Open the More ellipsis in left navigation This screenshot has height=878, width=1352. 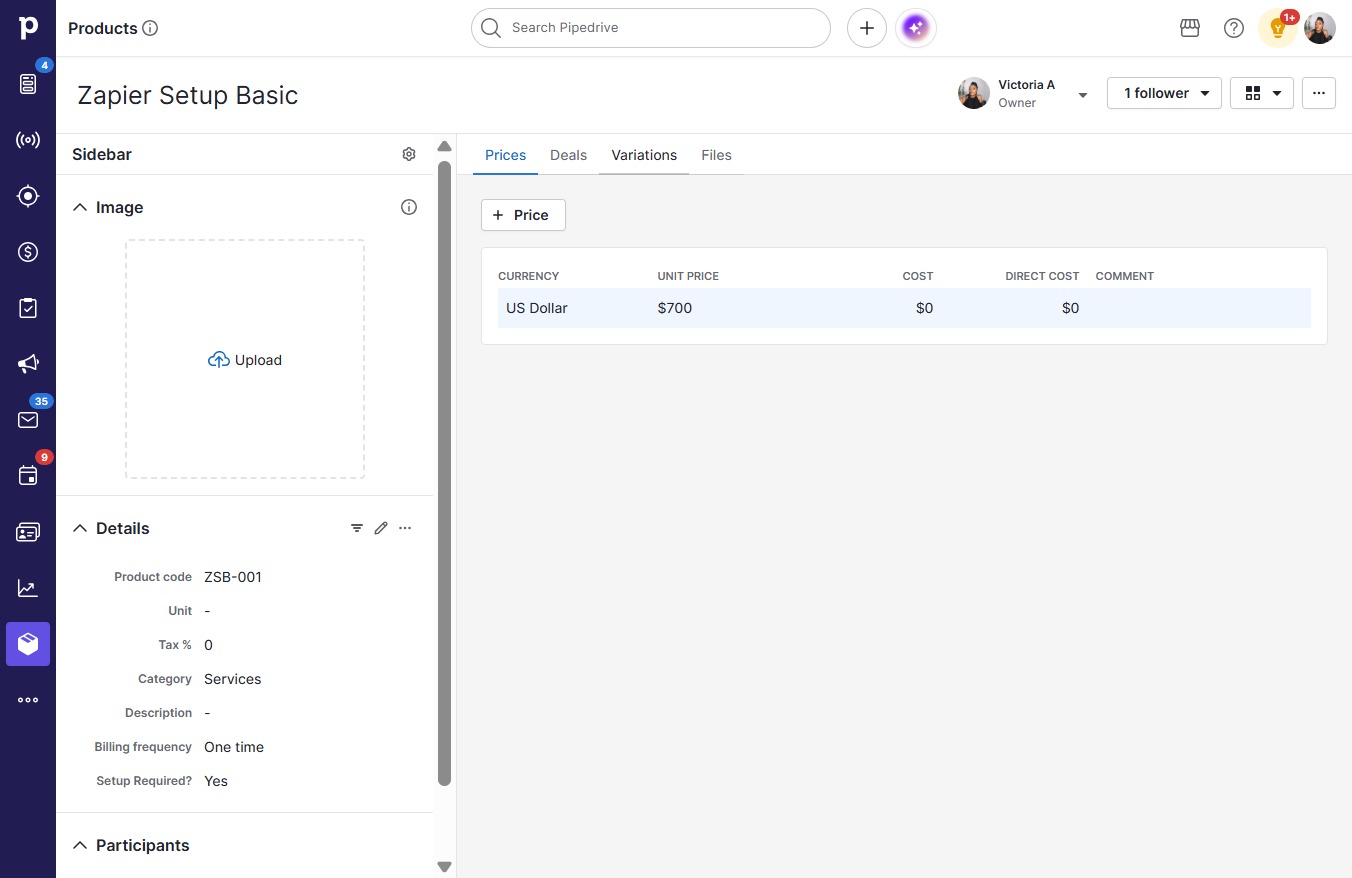click(28, 700)
